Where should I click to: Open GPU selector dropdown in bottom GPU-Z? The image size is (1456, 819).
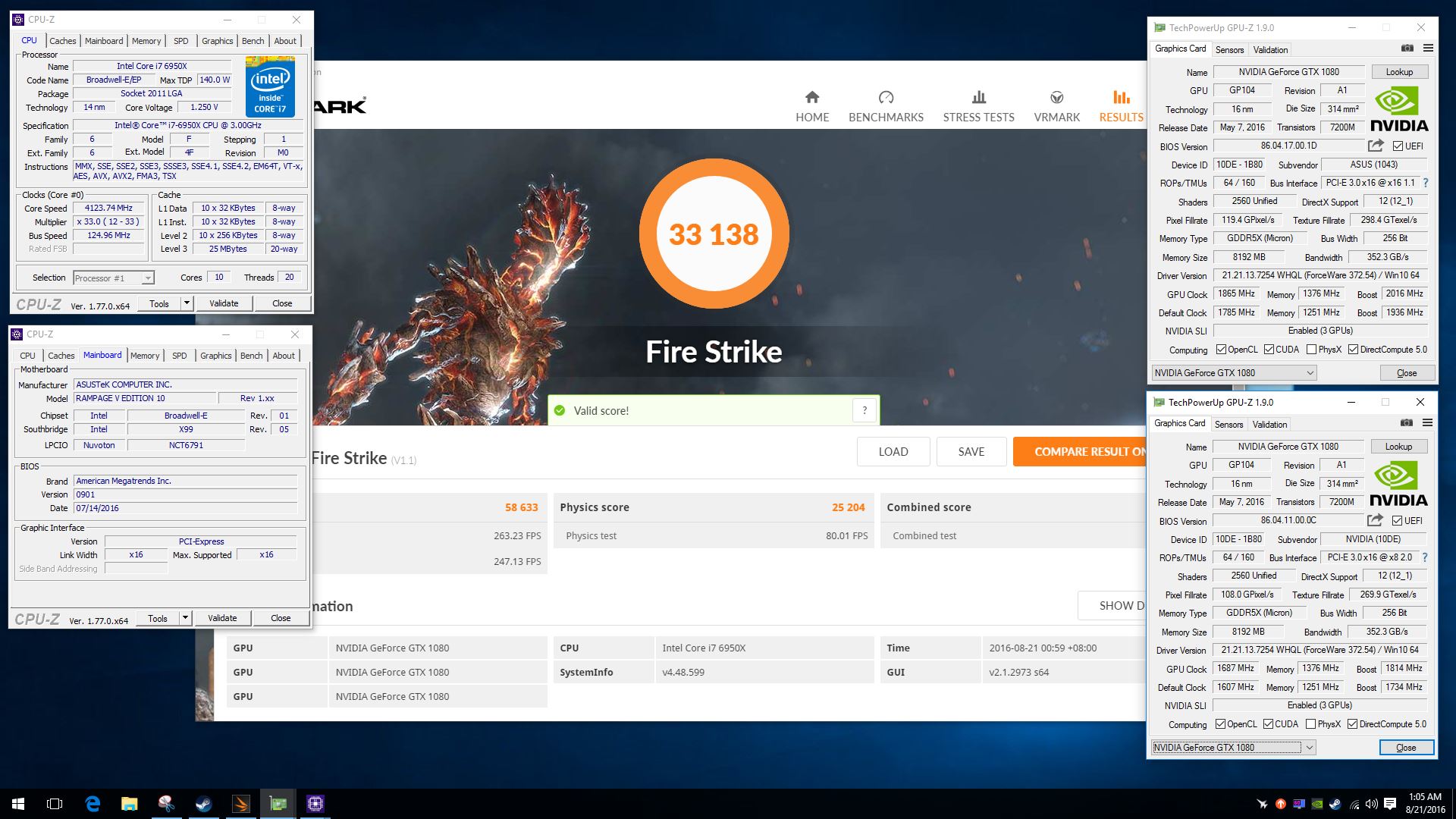coord(1233,747)
